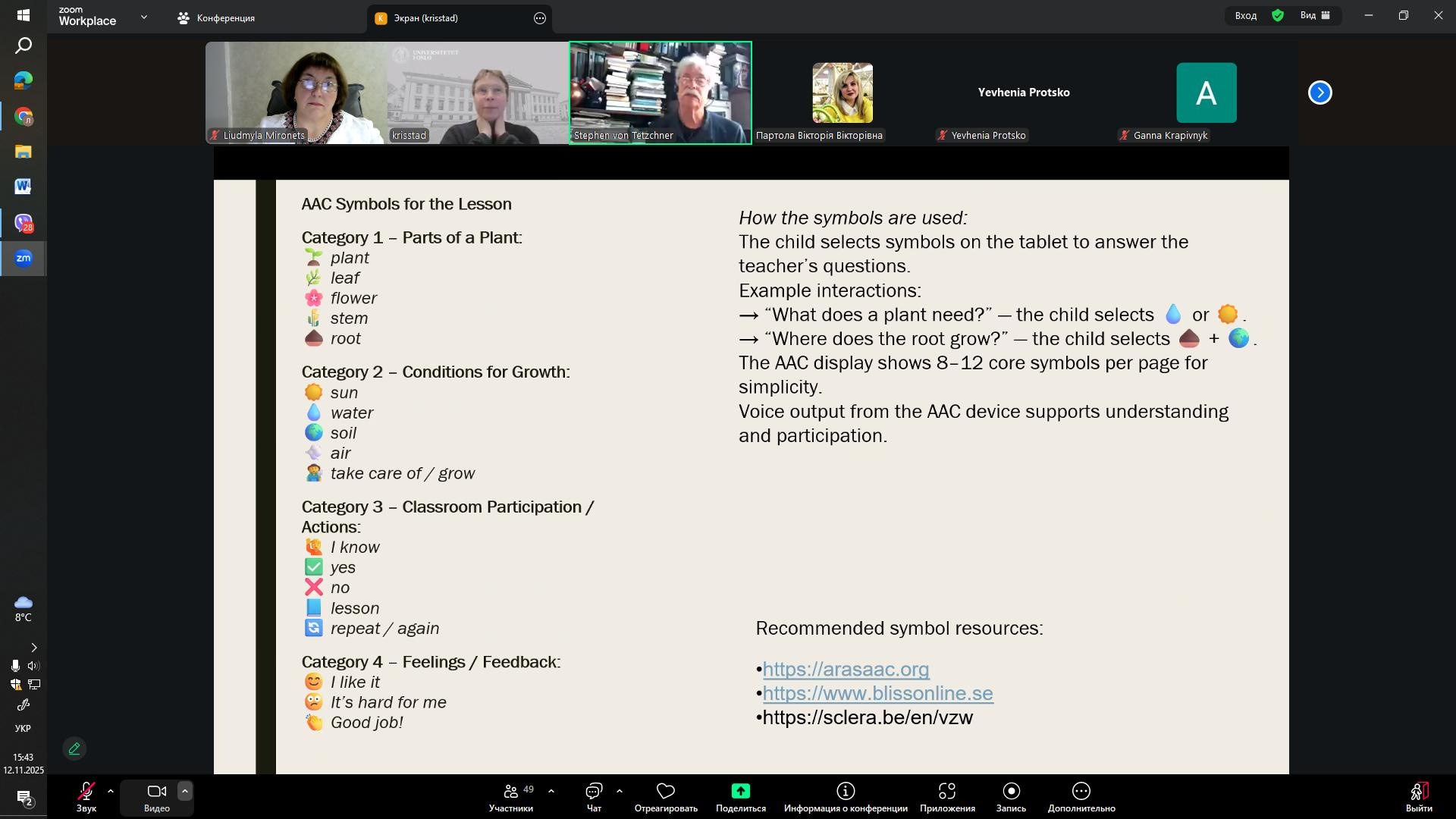The image size is (1456, 819).
Task: Expand video settings arrow next to camera
Action: tap(184, 791)
